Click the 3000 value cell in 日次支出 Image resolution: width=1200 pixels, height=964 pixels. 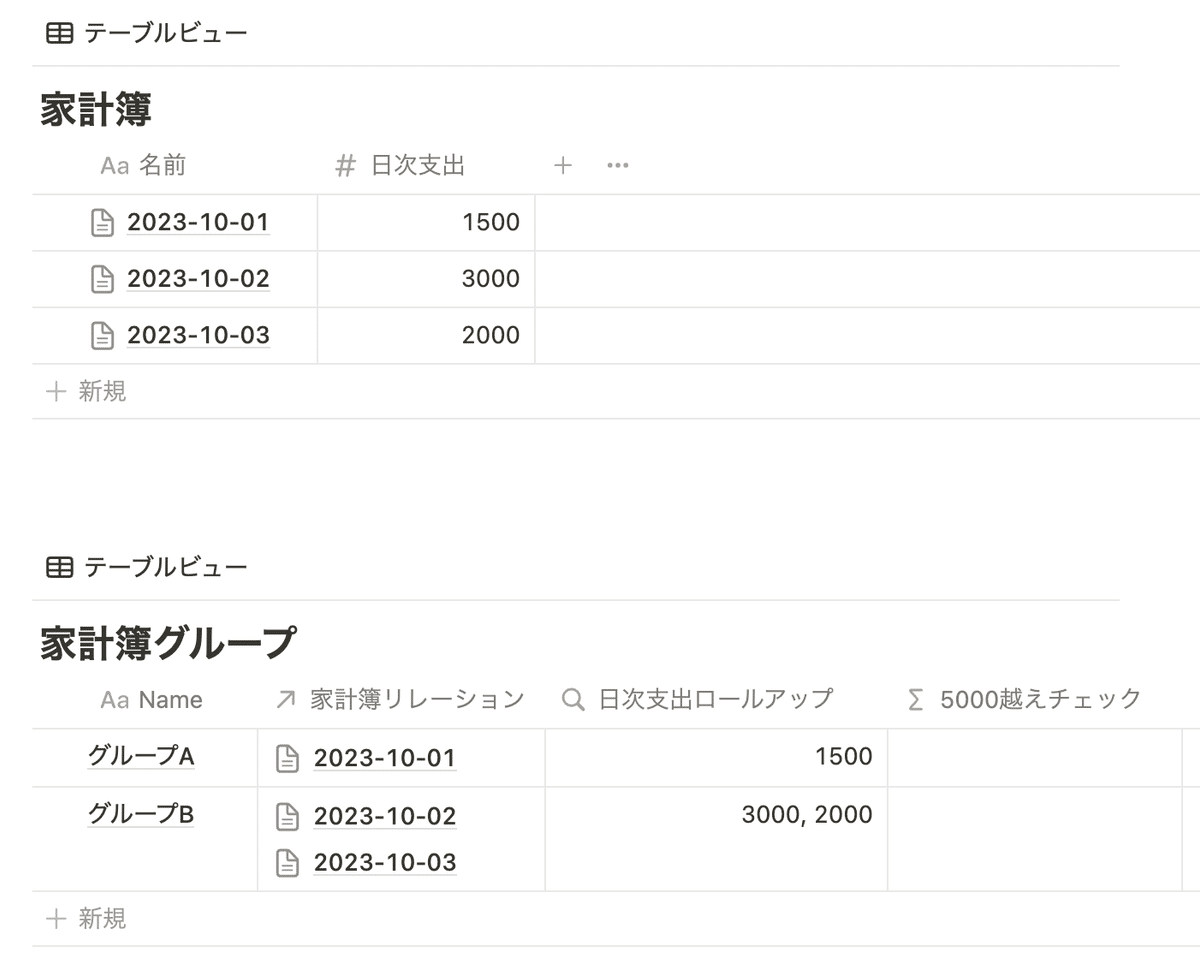point(426,279)
